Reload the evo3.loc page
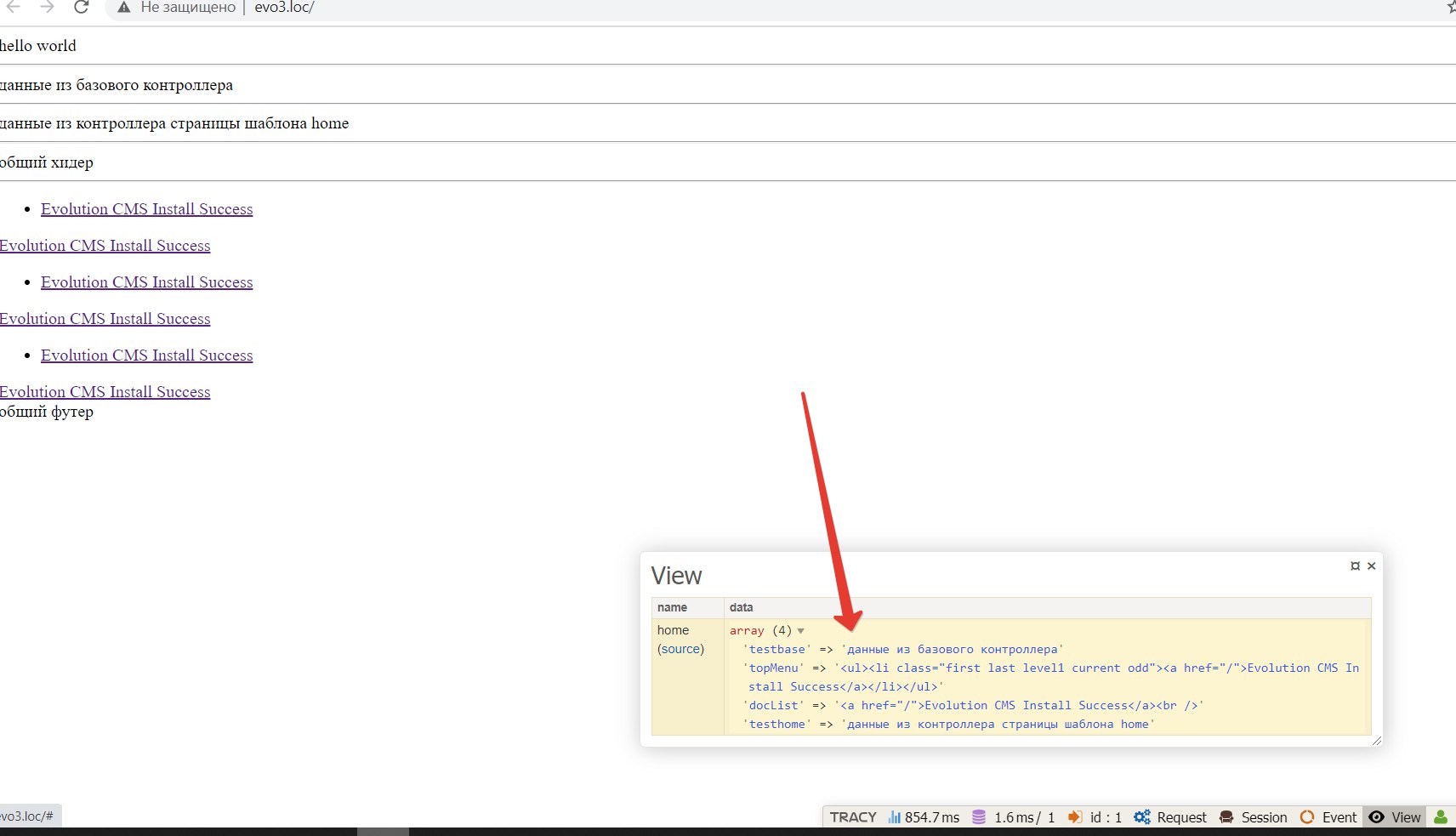 (81, 7)
